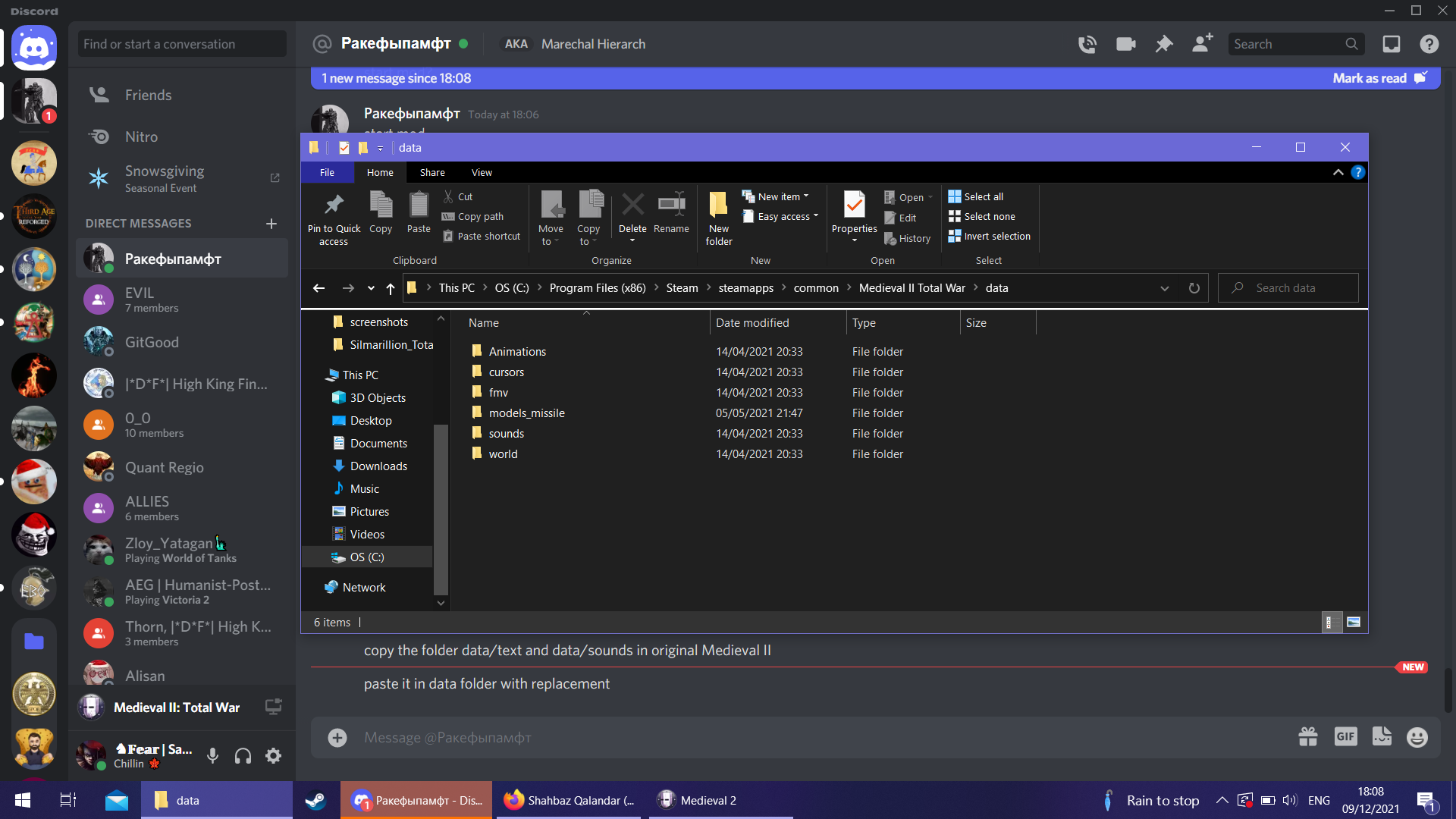The image size is (1456, 819).
Task: Open Discord help icon
Action: [x=1429, y=44]
